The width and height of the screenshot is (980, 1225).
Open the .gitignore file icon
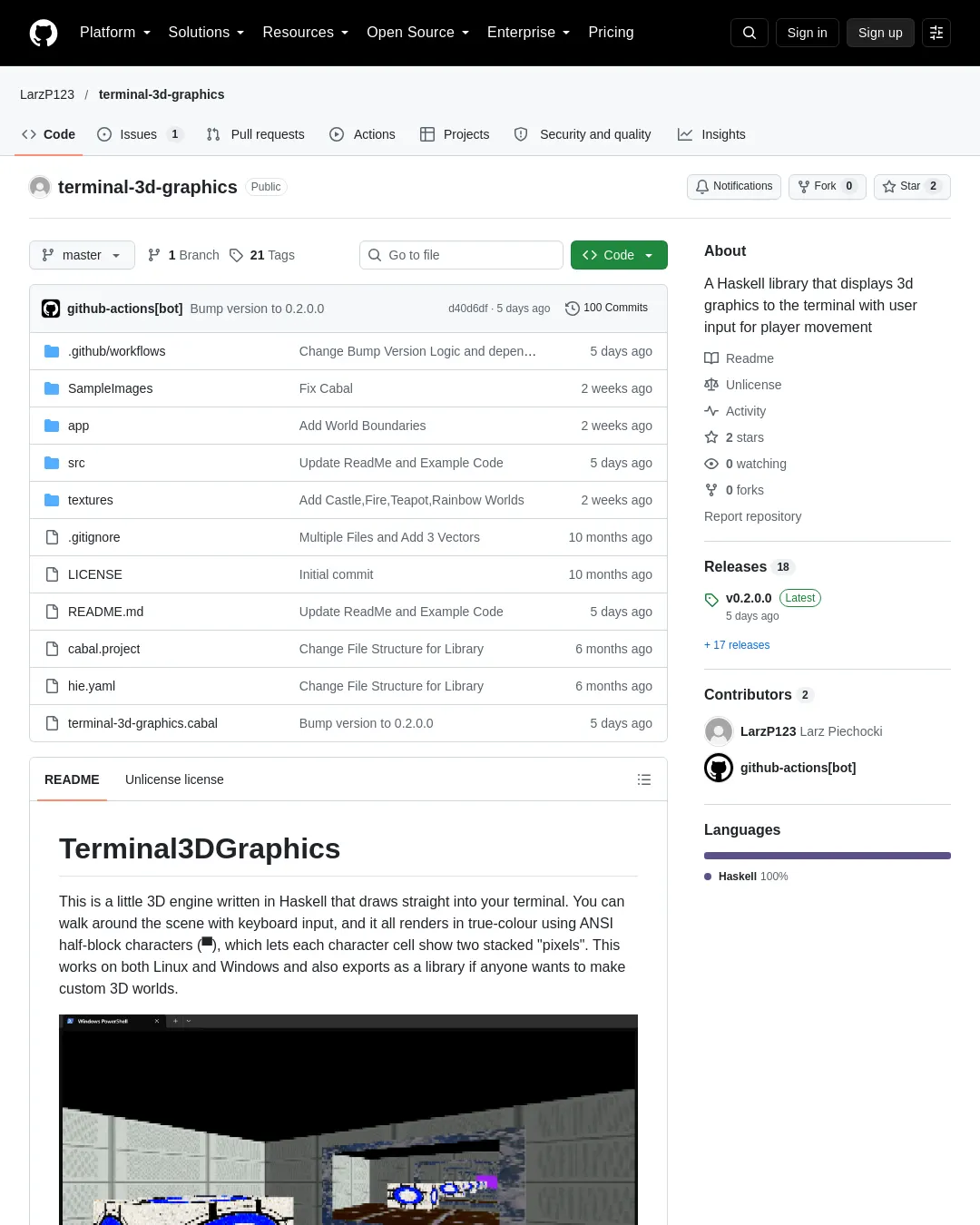52,537
